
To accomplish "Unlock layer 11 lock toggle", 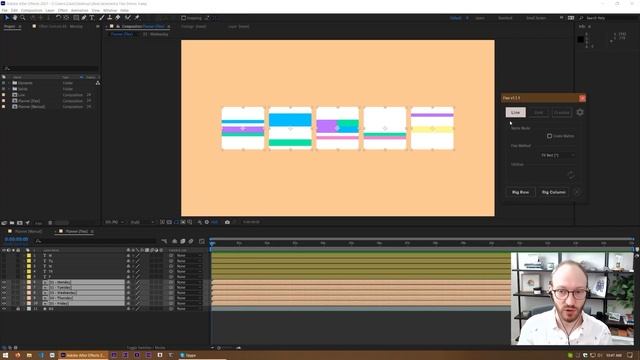I will [x=18, y=309].
